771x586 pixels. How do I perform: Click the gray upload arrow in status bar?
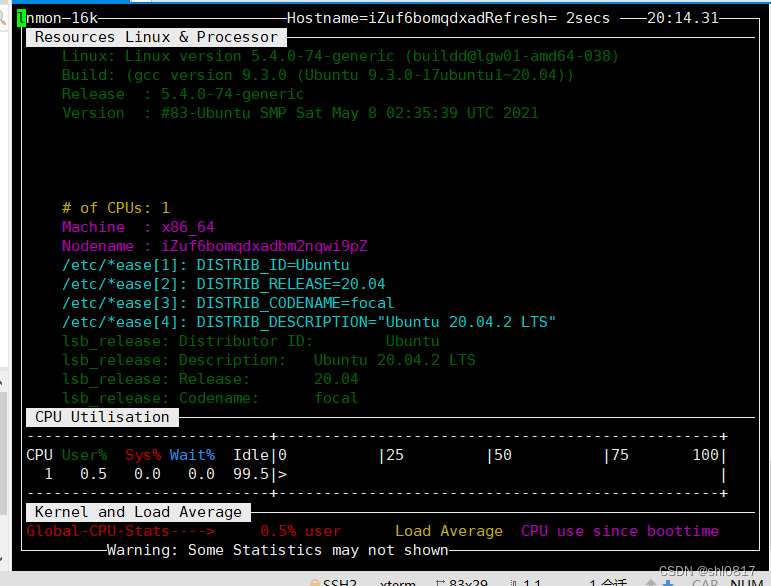[651, 583]
